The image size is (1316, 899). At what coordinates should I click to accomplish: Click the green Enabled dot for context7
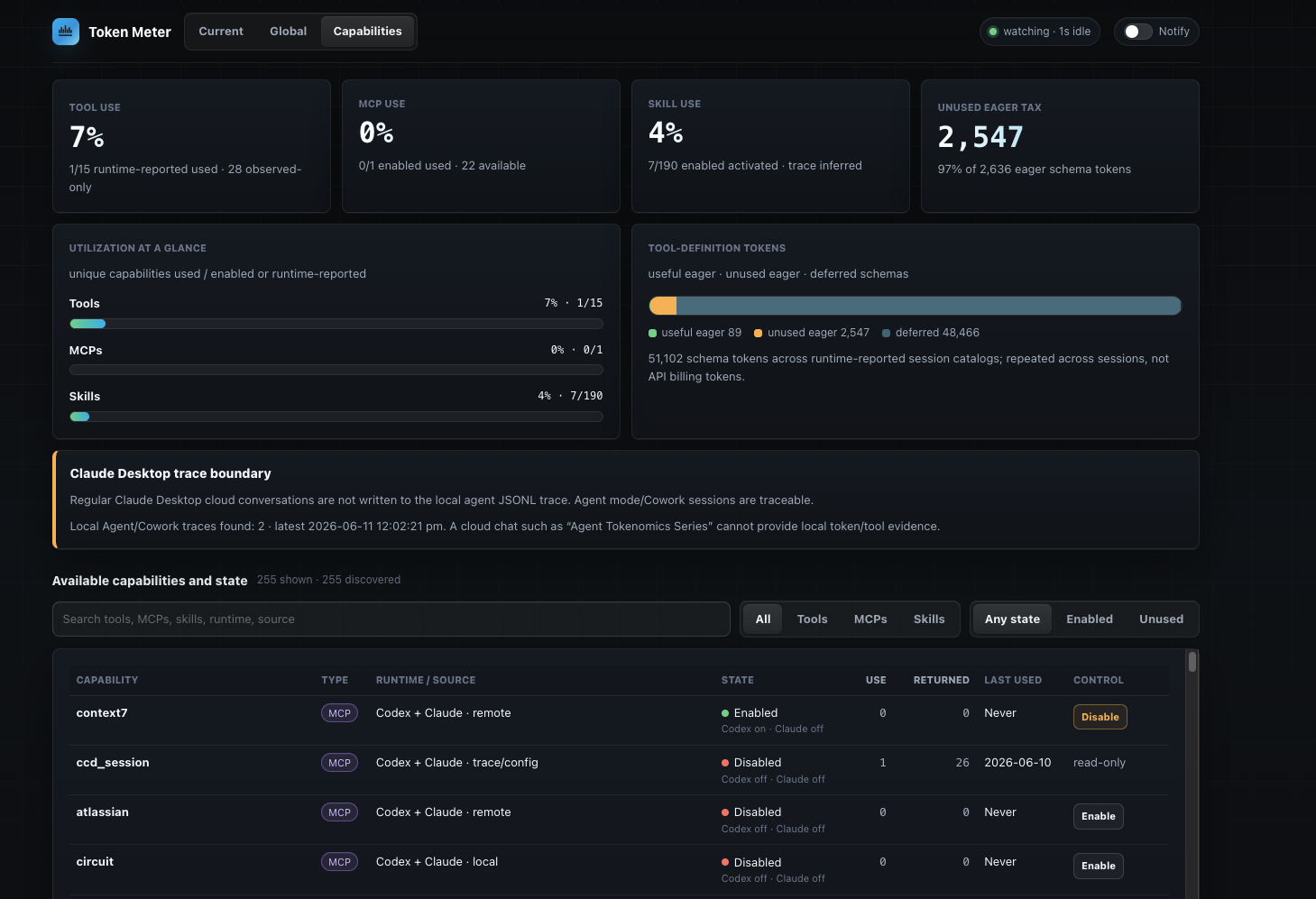(725, 713)
